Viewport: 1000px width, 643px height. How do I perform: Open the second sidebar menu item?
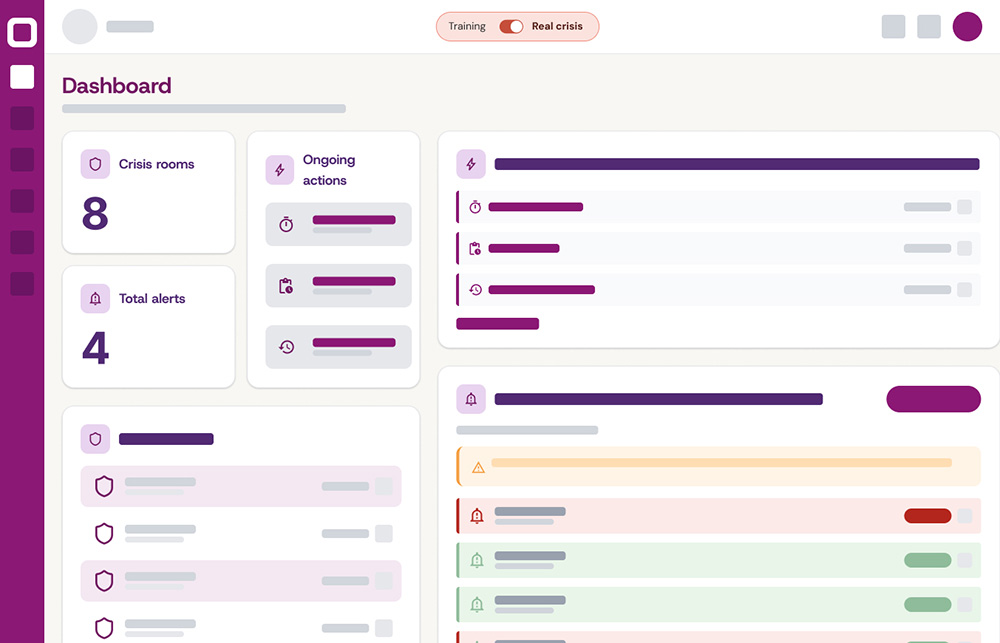(x=22, y=118)
